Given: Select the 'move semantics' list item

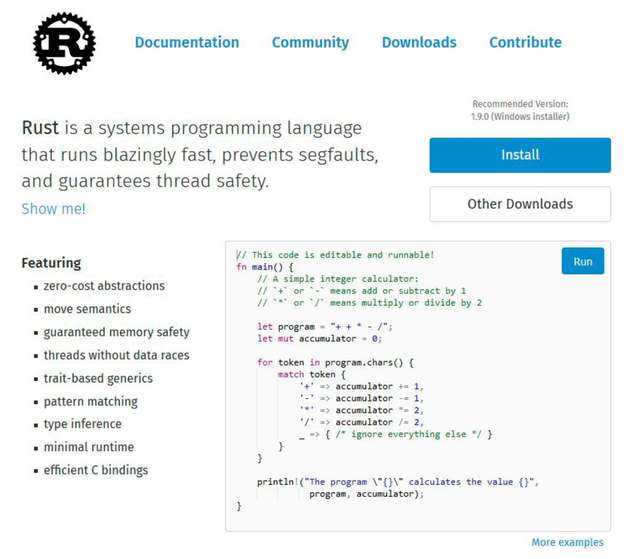Looking at the screenshot, I should coord(87,309).
